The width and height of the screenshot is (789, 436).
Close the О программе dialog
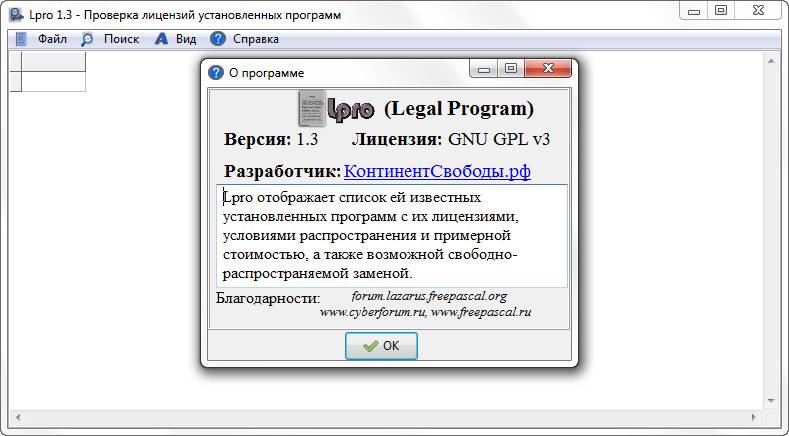click(x=548, y=68)
